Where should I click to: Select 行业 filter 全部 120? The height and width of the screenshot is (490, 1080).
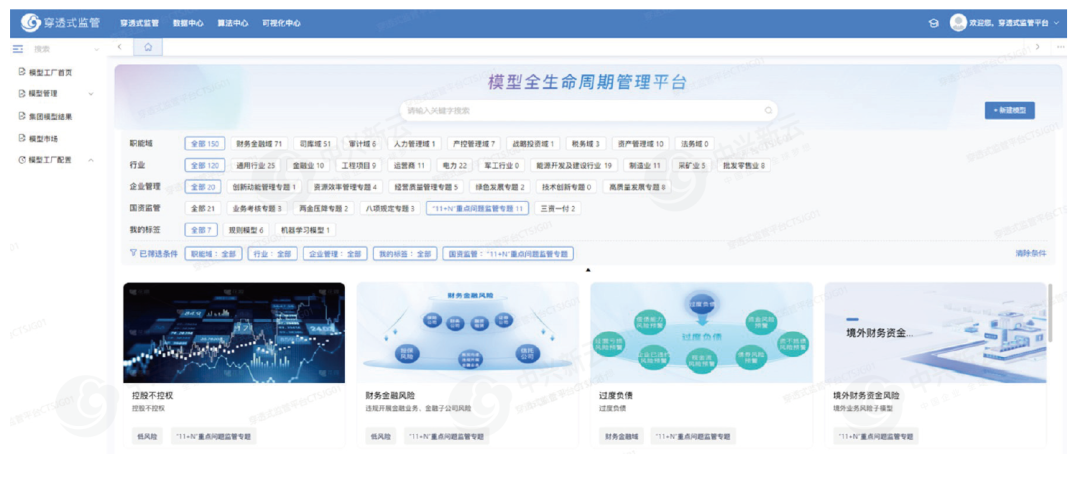click(205, 165)
